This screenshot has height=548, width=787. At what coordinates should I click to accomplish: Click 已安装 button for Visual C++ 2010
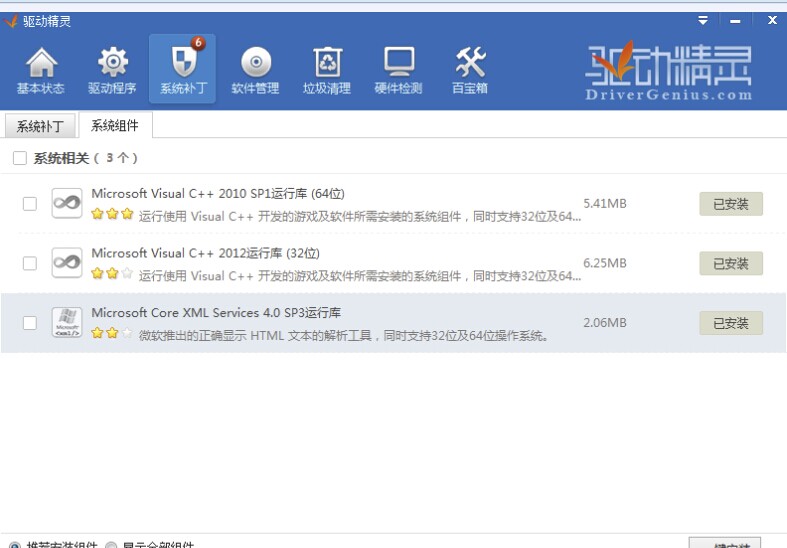pyautogui.click(x=731, y=204)
